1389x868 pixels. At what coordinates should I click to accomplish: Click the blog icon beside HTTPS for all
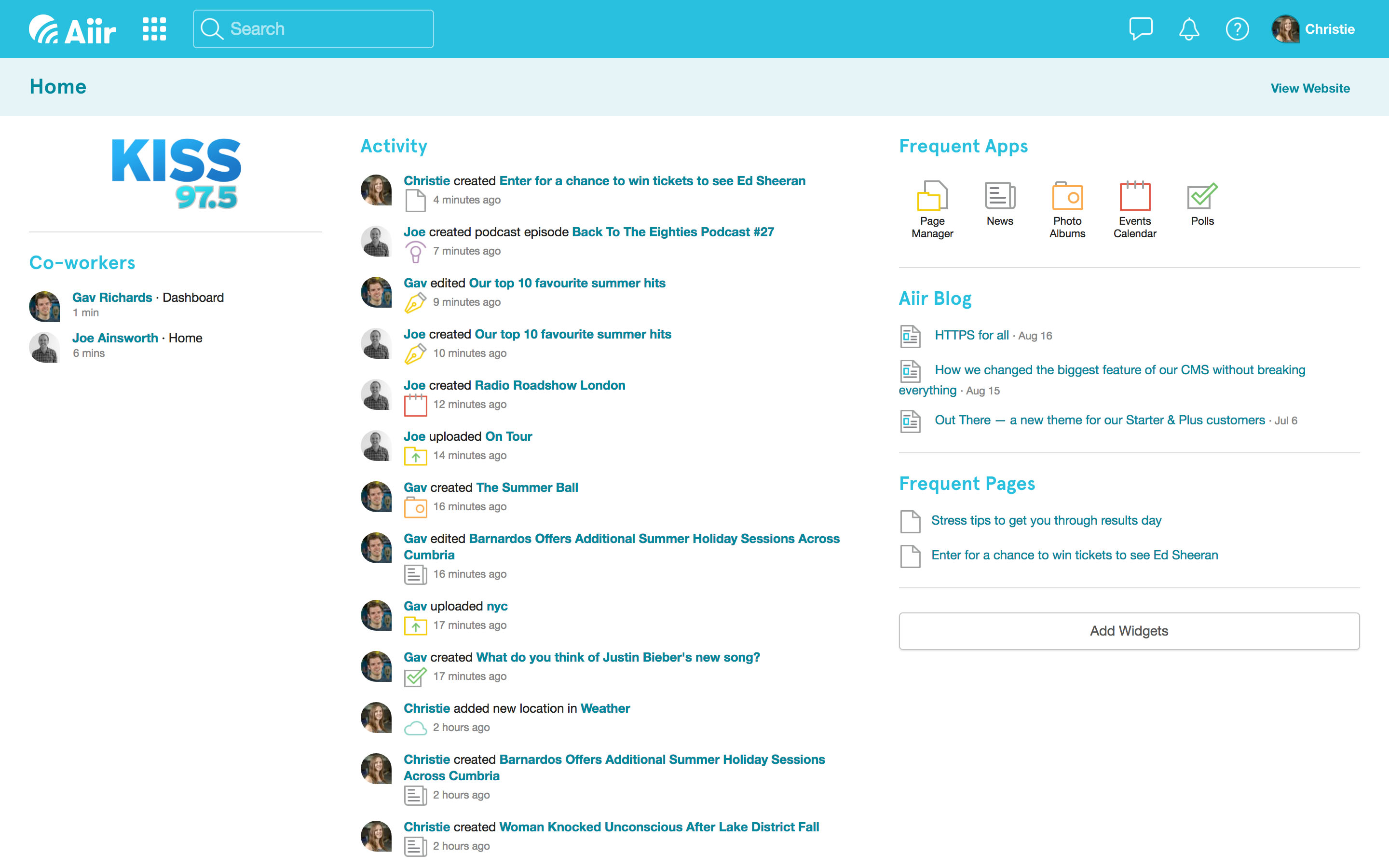pyautogui.click(x=910, y=337)
